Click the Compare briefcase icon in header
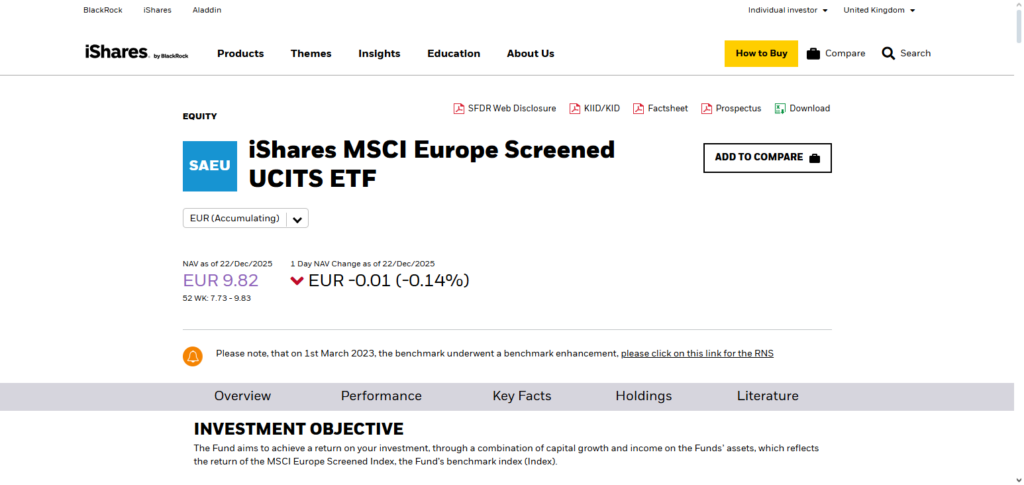The height and width of the screenshot is (485, 1024). coord(813,54)
